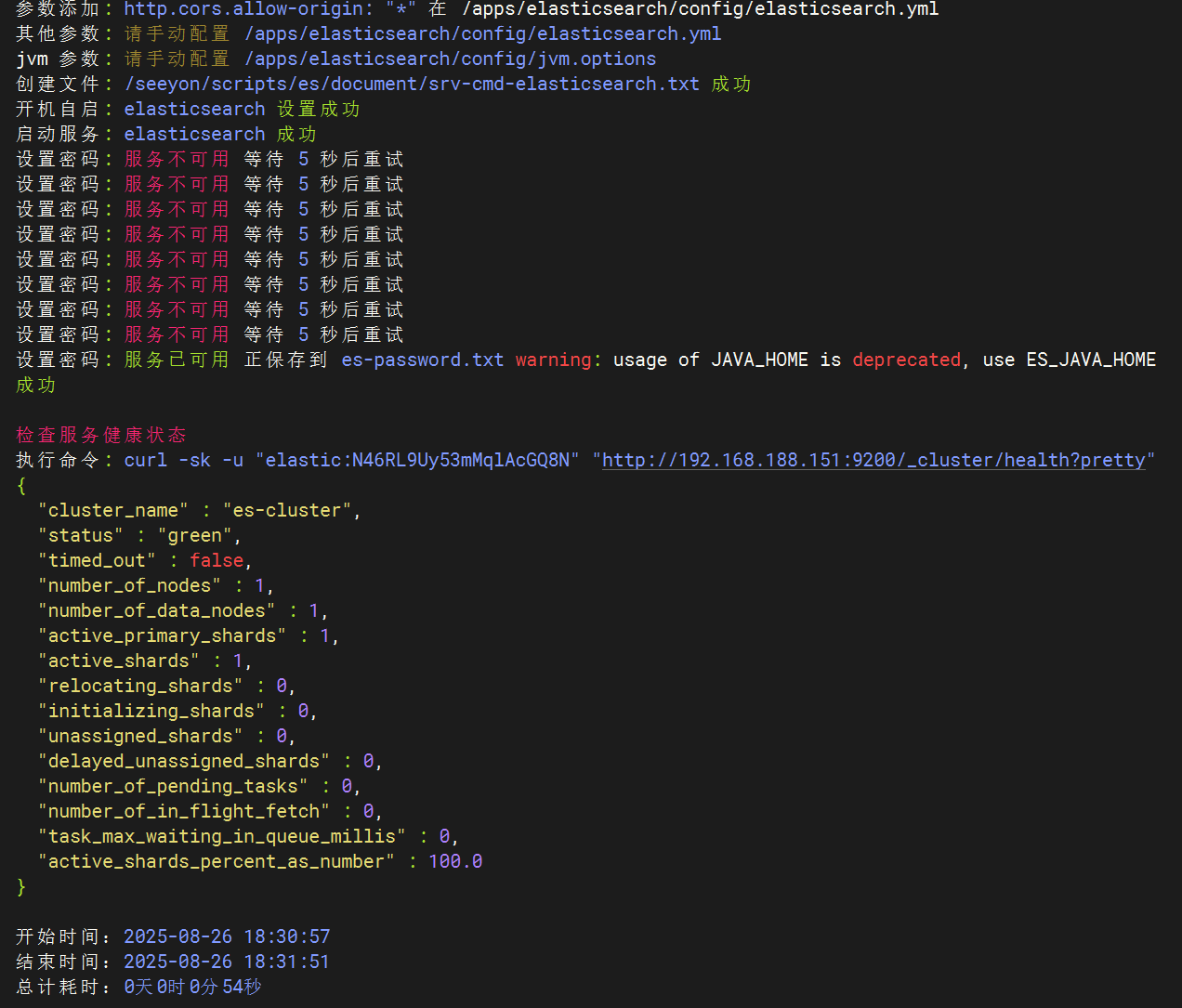Click the 总计耗时 label

[x=58, y=987]
